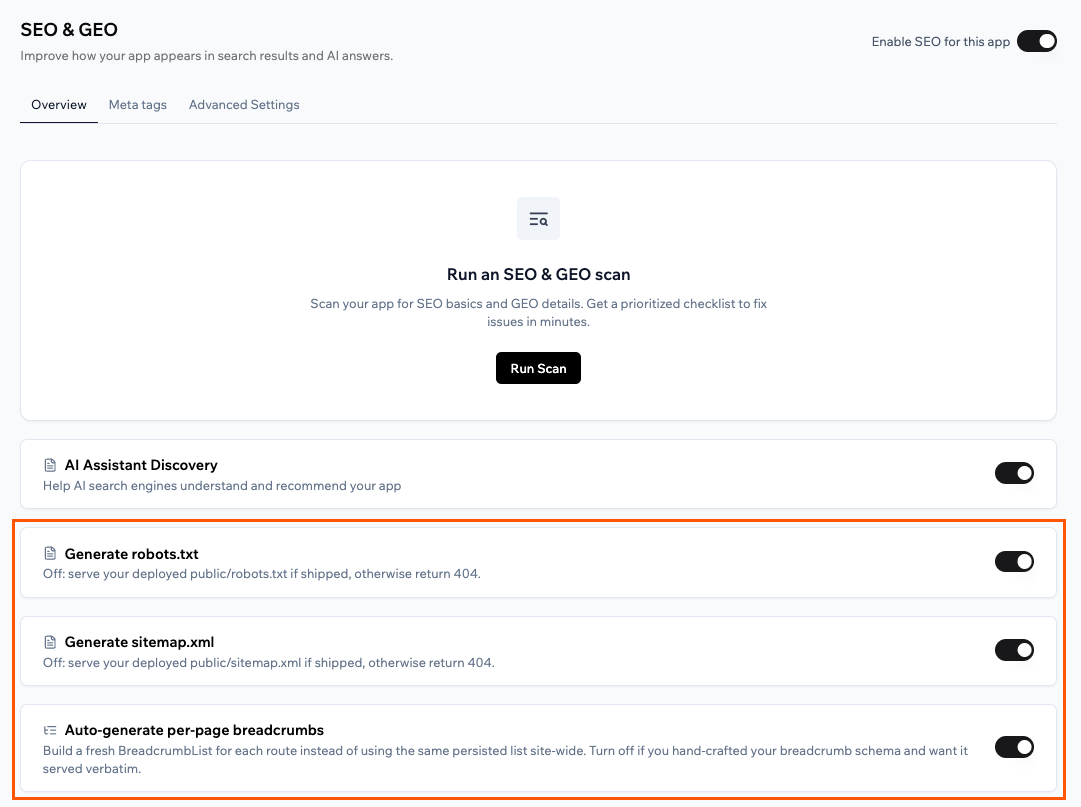
Task: Click the Auto-generate per-page breadcrumbs title
Action: (x=194, y=731)
